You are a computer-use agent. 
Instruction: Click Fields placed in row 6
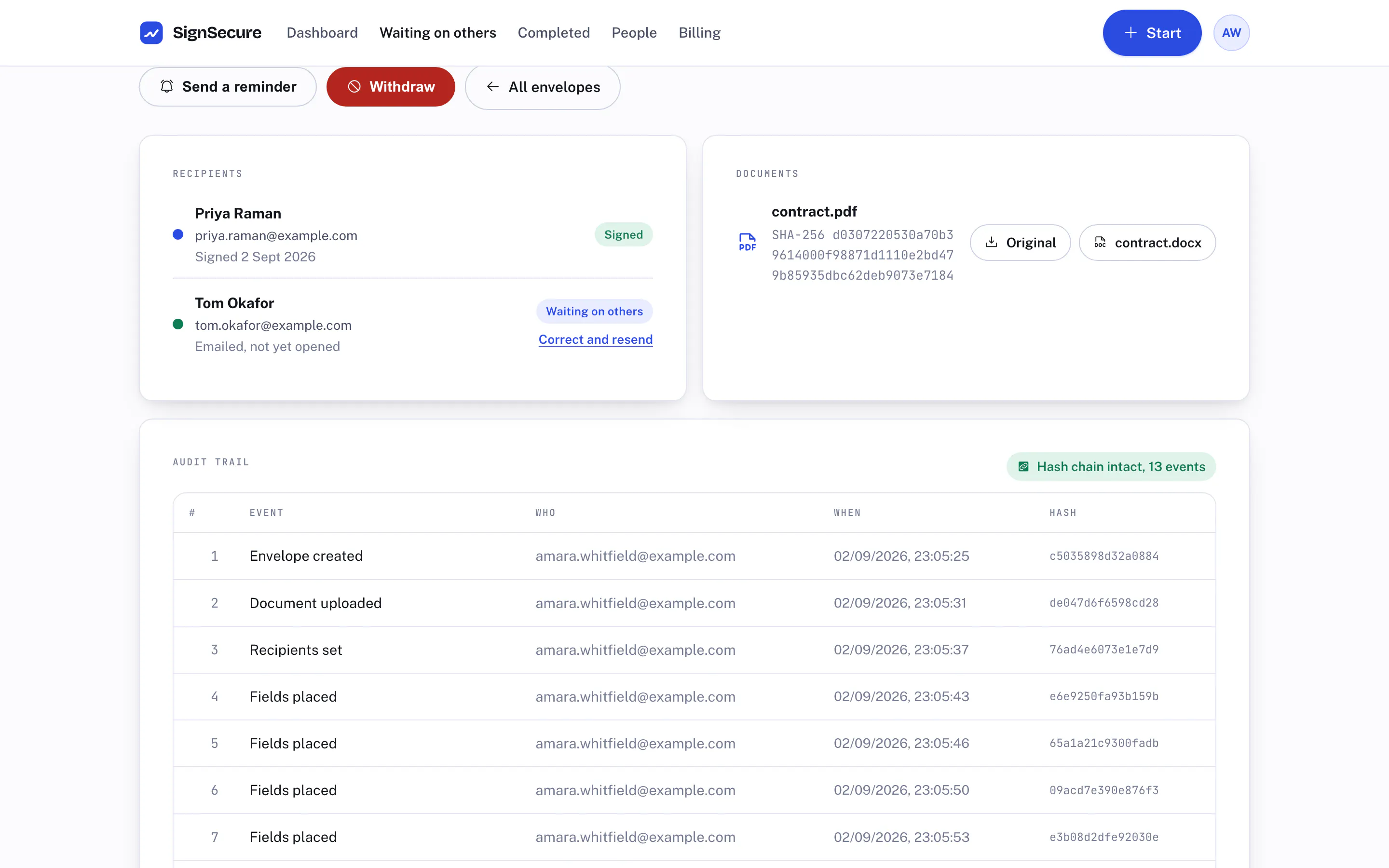click(x=293, y=790)
